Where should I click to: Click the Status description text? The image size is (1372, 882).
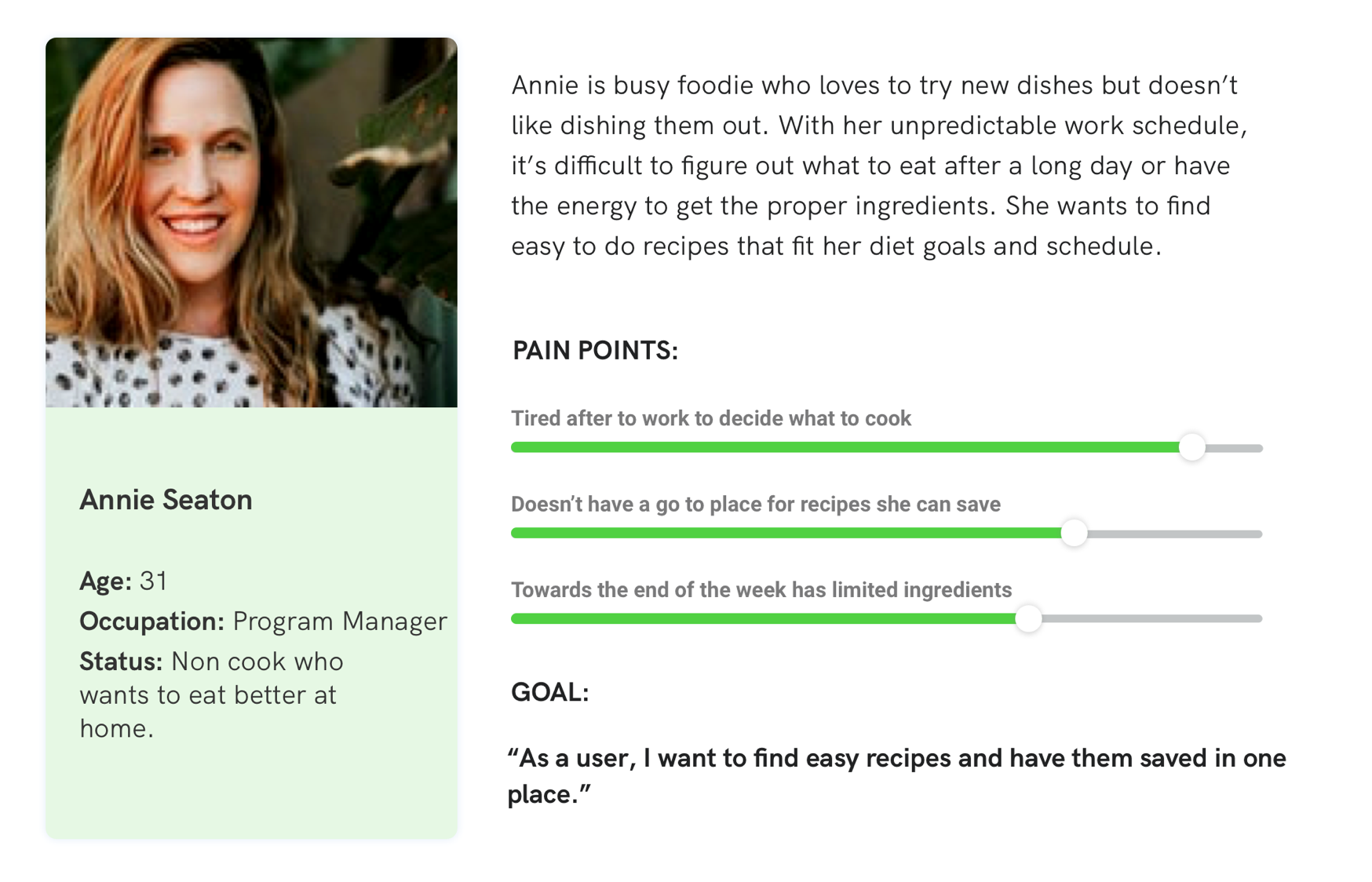212,694
